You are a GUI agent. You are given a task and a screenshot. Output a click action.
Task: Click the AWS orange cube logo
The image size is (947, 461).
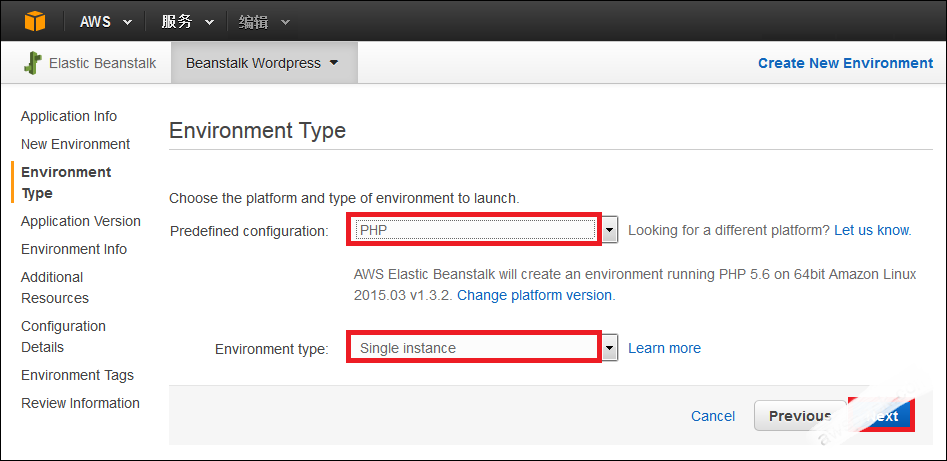click(x=34, y=21)
